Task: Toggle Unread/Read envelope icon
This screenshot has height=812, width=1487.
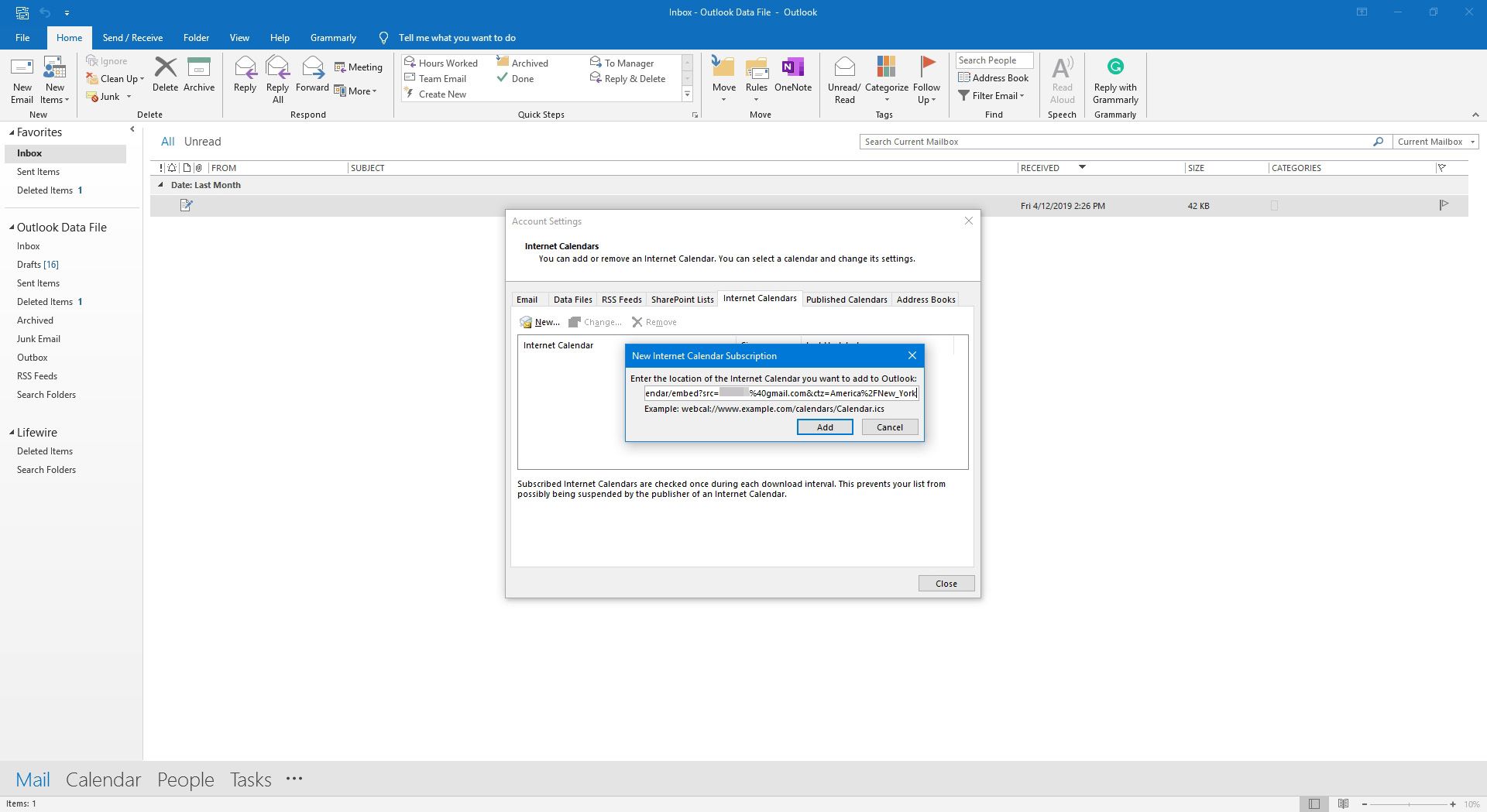Action: 844,67
